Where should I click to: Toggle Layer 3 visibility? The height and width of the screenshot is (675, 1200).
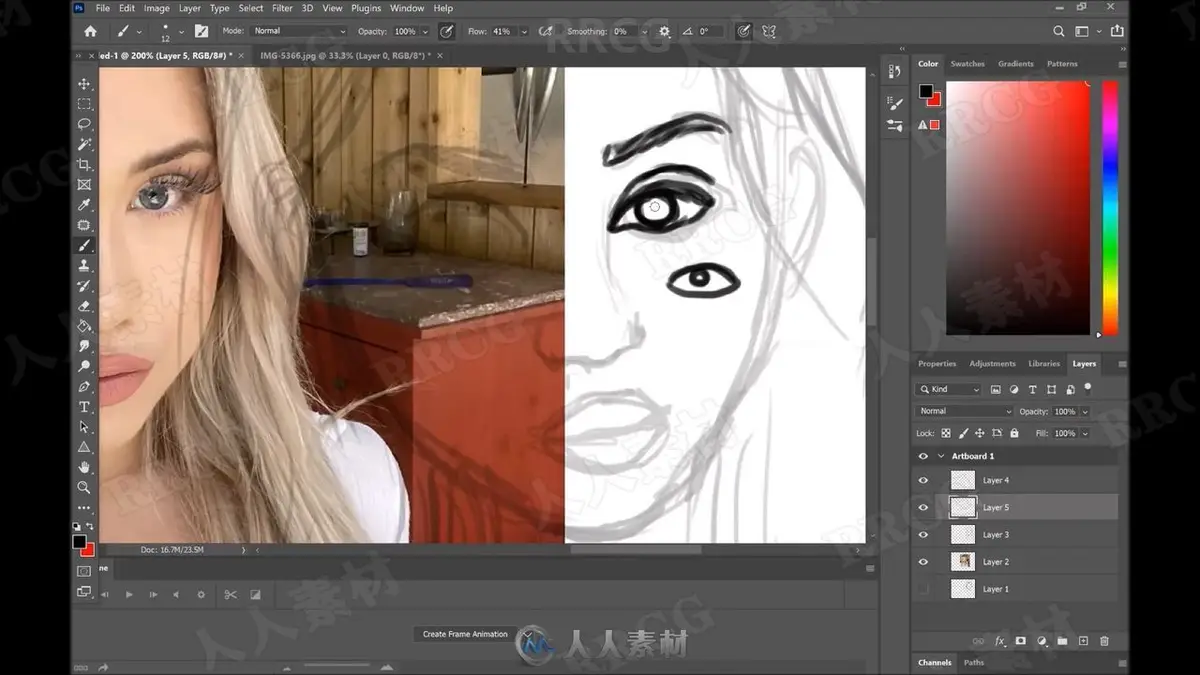click(923, 535)
